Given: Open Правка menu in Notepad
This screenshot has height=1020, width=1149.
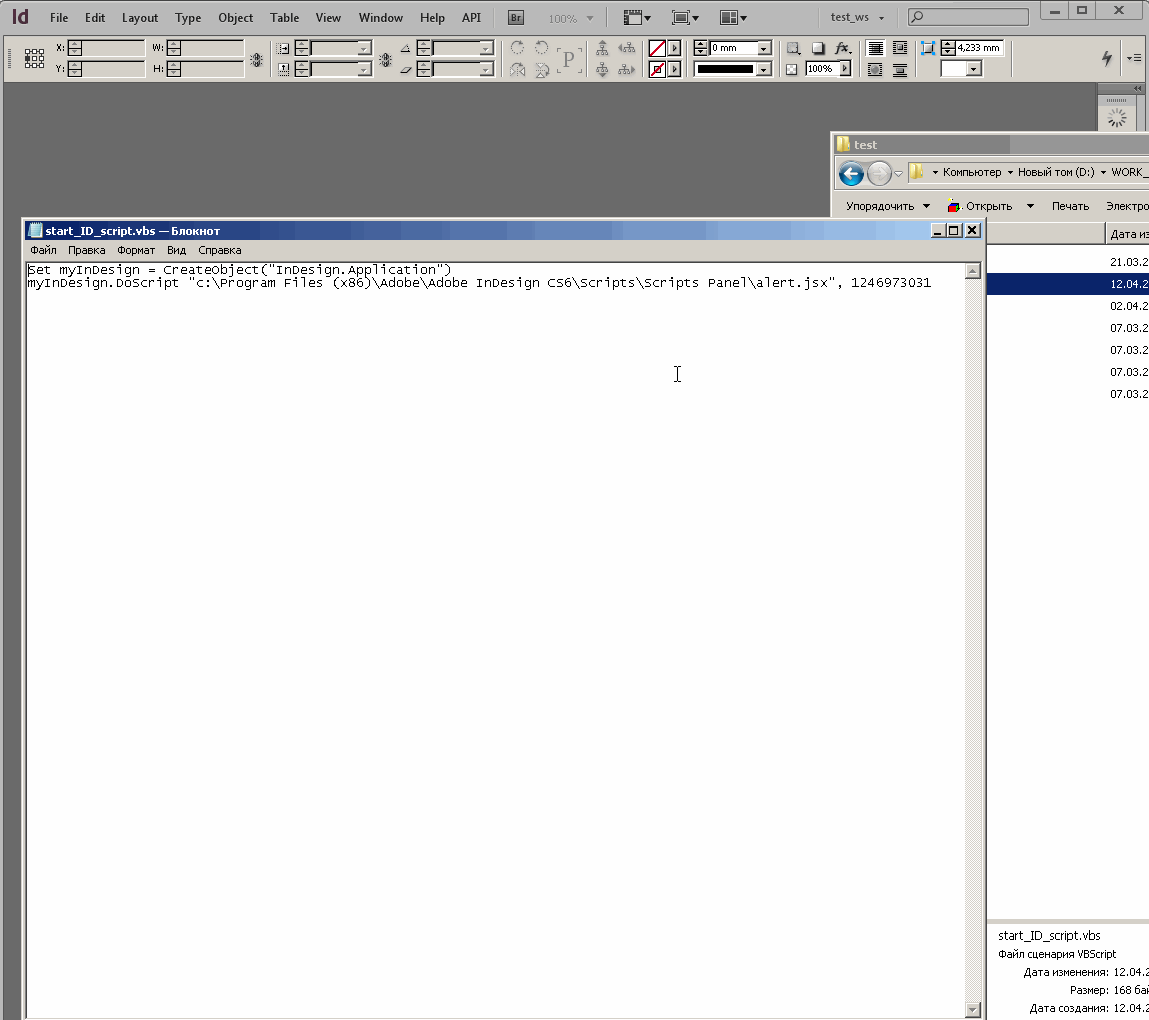Looking at the screenshot, I should 86,250.
